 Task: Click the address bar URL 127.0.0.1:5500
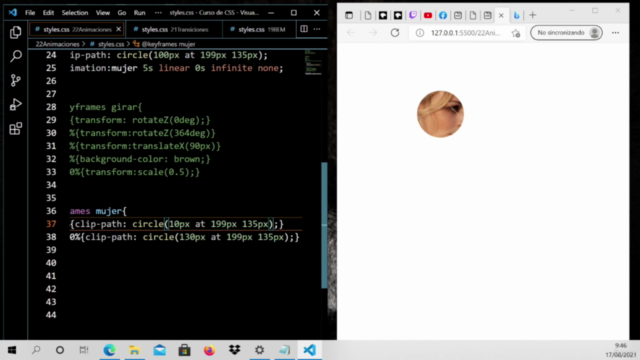(465, 33)
